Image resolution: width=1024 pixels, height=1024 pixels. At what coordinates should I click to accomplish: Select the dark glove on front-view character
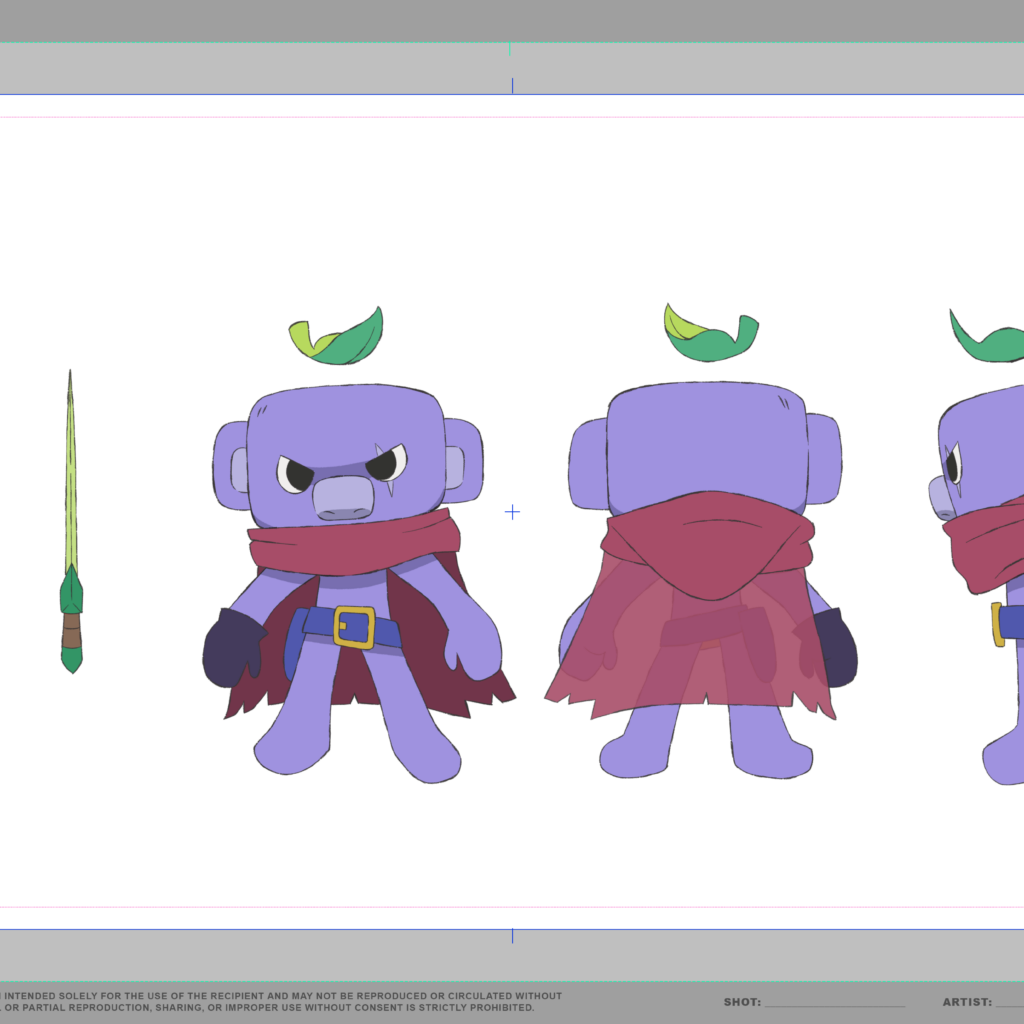click(x=230, y=650)
